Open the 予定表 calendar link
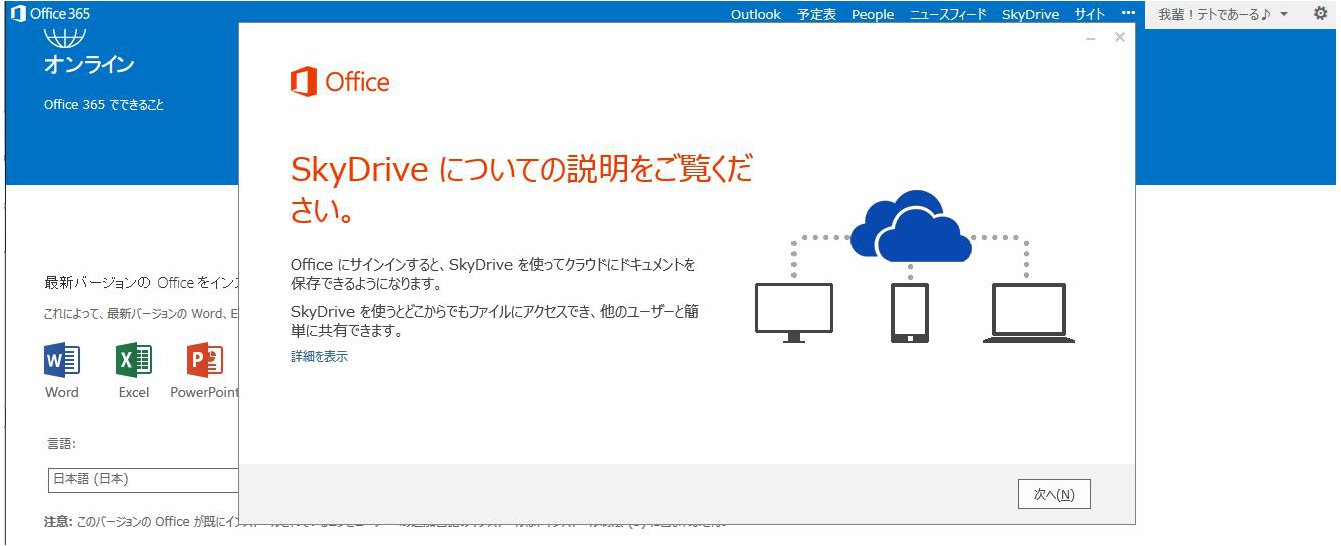The height and width of the screenshot is (546, 1341). click(816, 14)
